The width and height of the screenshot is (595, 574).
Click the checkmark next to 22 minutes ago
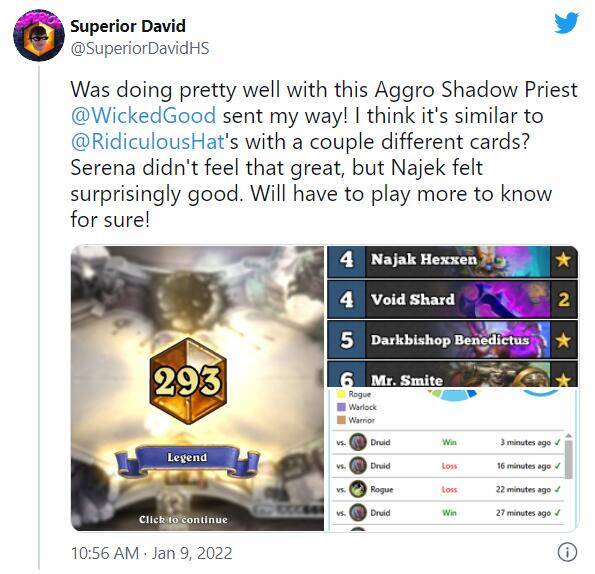pyautogui.click(x=557, y=489)
